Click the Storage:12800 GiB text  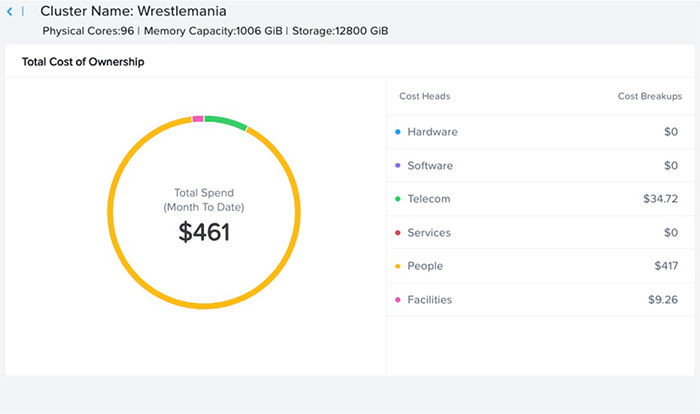point(340,31)
